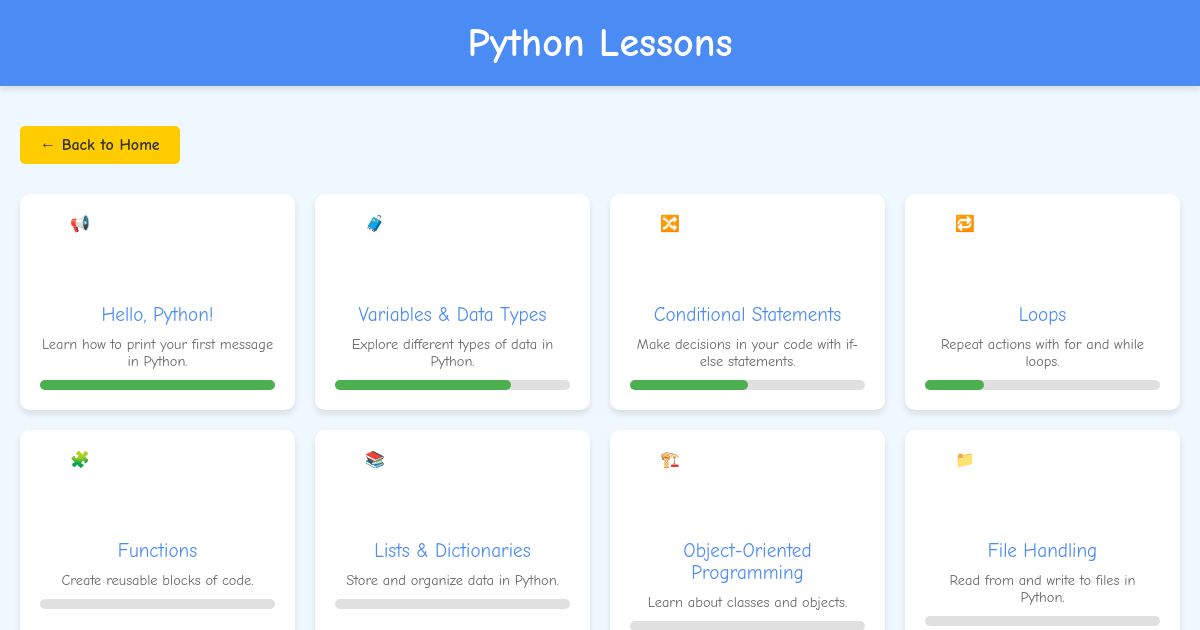Image resolution: width=1200 pixels, height=630 pixels.
Task: Open the Hello, Python! lesson link
Action: [x=157, y=314]
